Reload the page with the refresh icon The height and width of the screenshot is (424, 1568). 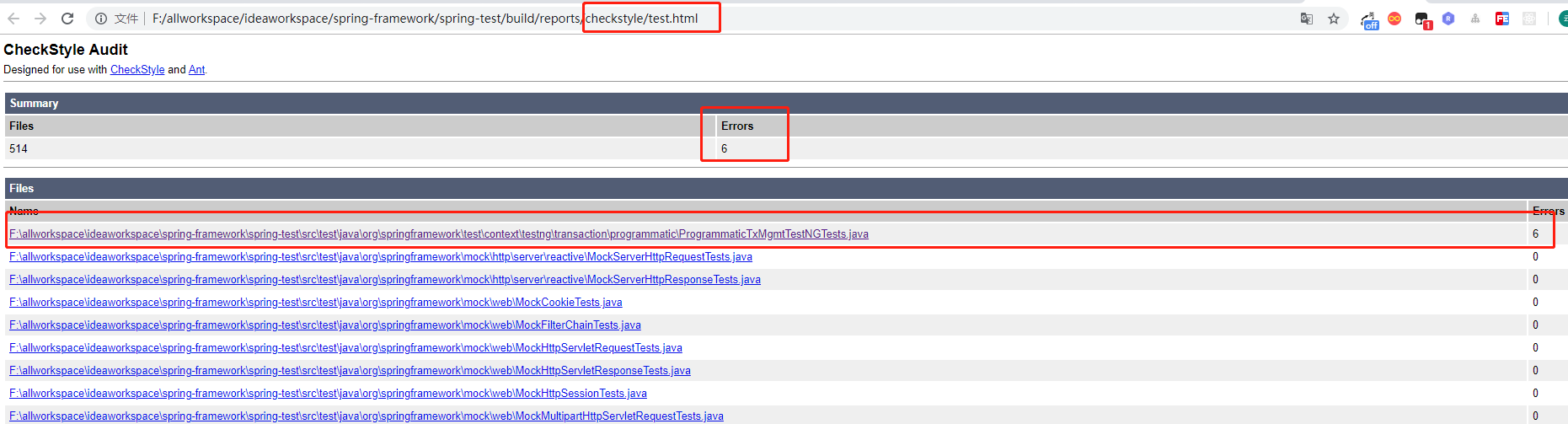tap(67, 19)
